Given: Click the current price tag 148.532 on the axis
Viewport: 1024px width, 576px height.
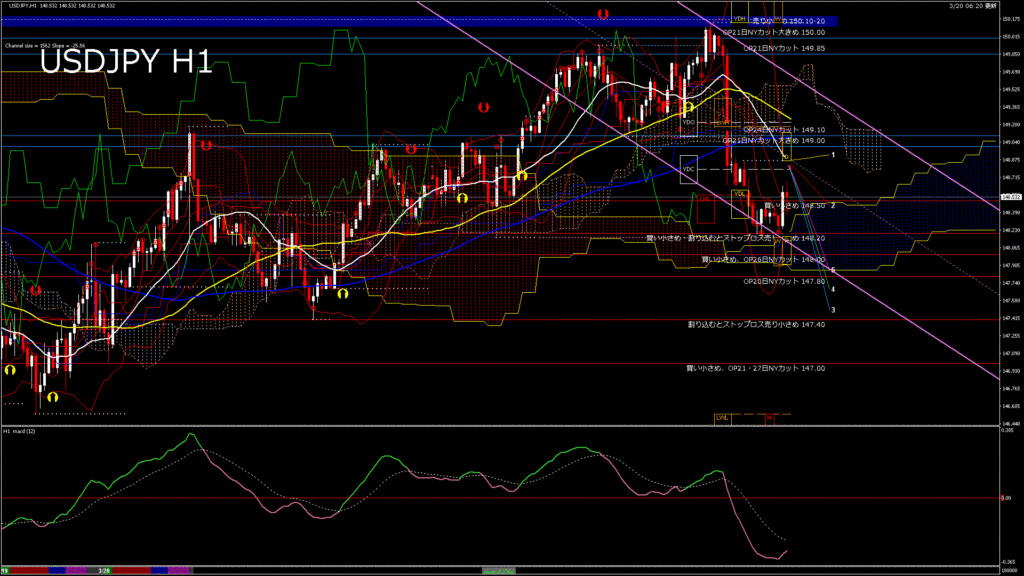Looking at the screenshot, I should click(x=1010, y=197).
